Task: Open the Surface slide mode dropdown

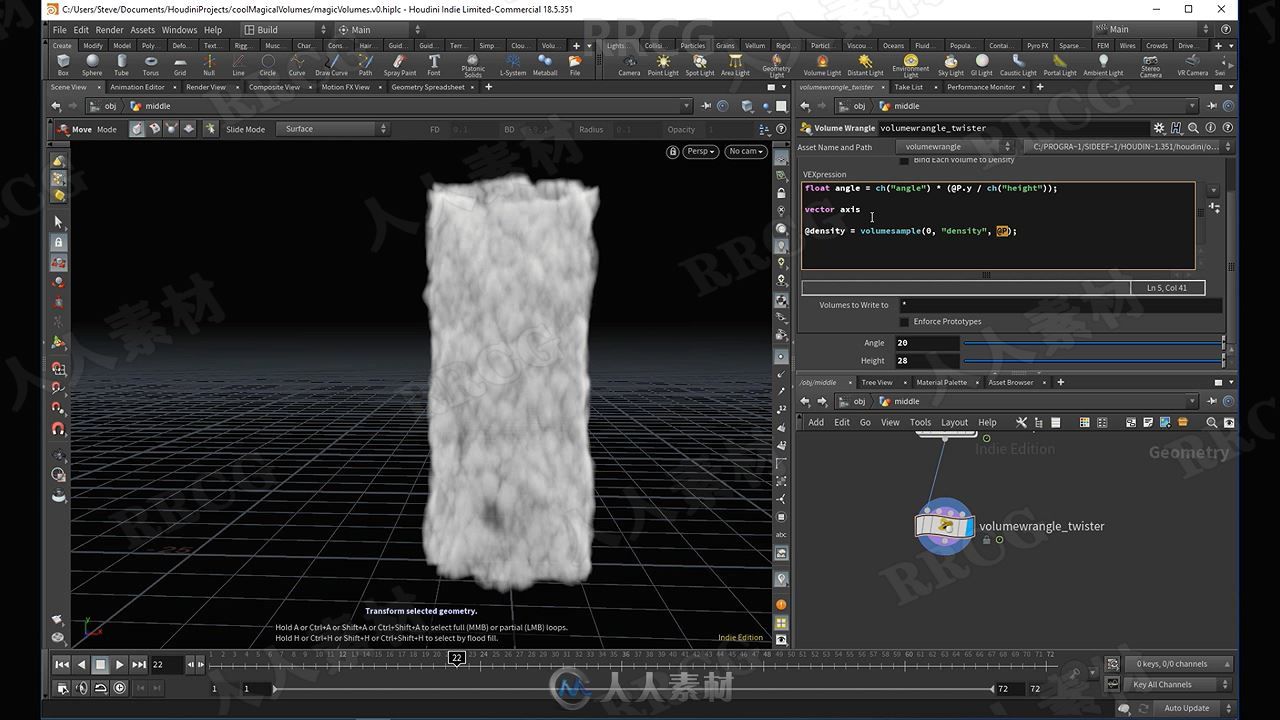Action: click(333, 129)
